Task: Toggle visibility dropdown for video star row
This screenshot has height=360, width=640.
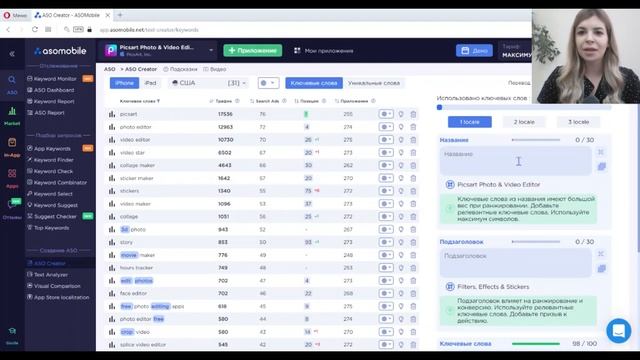Action: point(386,153)
